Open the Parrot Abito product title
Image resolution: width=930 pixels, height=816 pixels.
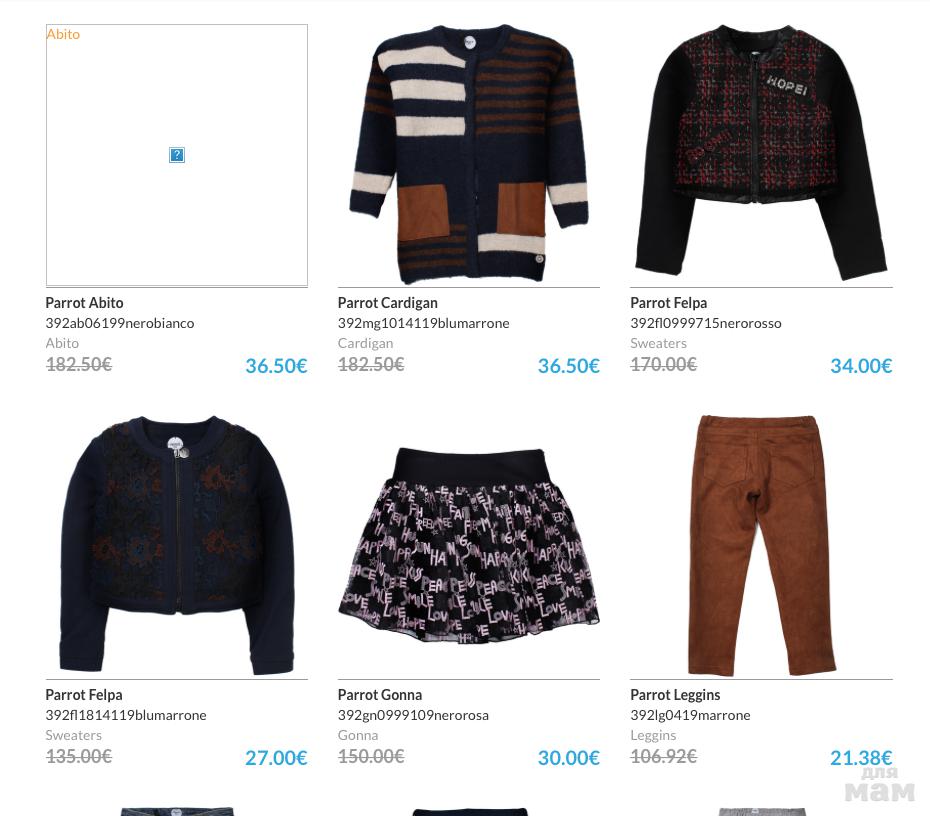(x=84, y=303)
